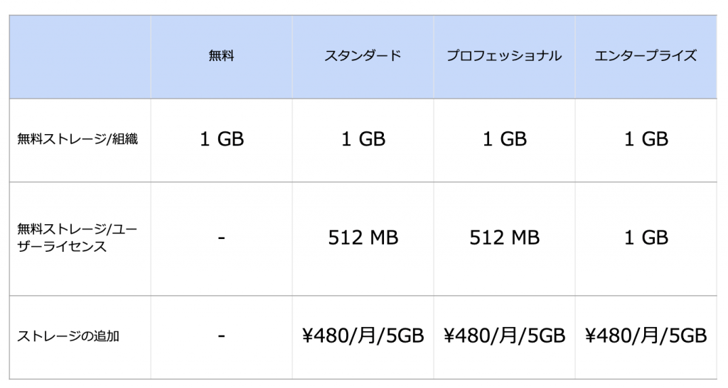Click the 無料 column header
The width and height of the screenshot is (728, 388).
point(221,56)
